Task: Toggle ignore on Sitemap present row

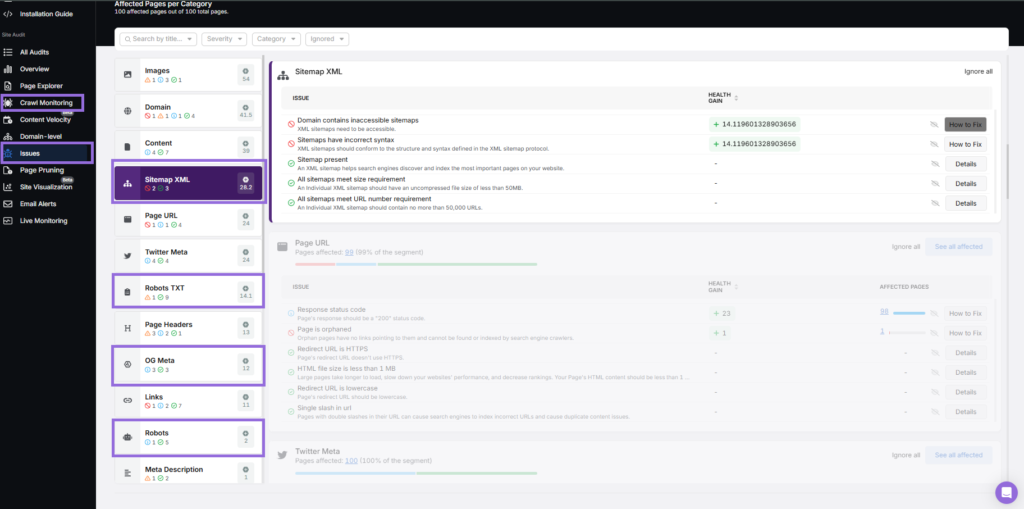Action: pos(934,163)
